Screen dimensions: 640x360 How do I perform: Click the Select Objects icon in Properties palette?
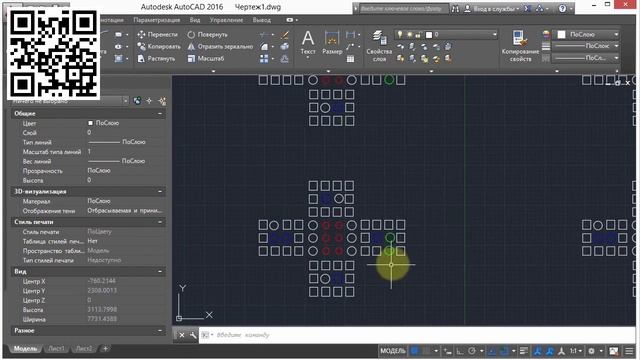149,100
